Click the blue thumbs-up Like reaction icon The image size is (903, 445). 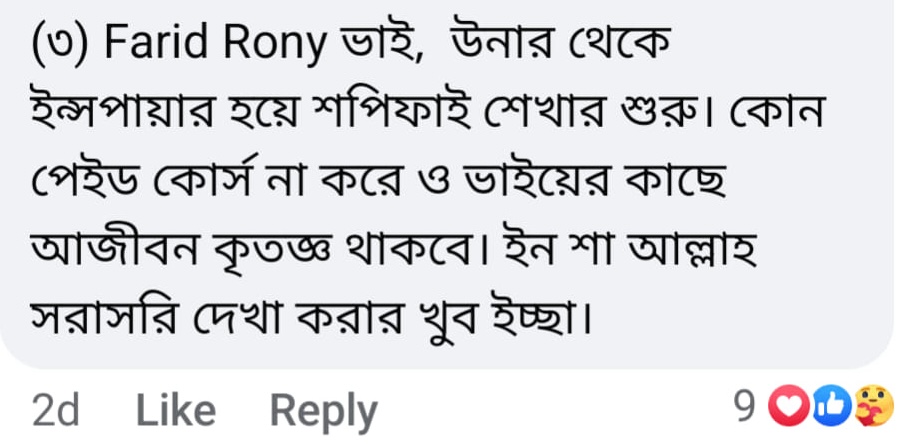[829, 406]
